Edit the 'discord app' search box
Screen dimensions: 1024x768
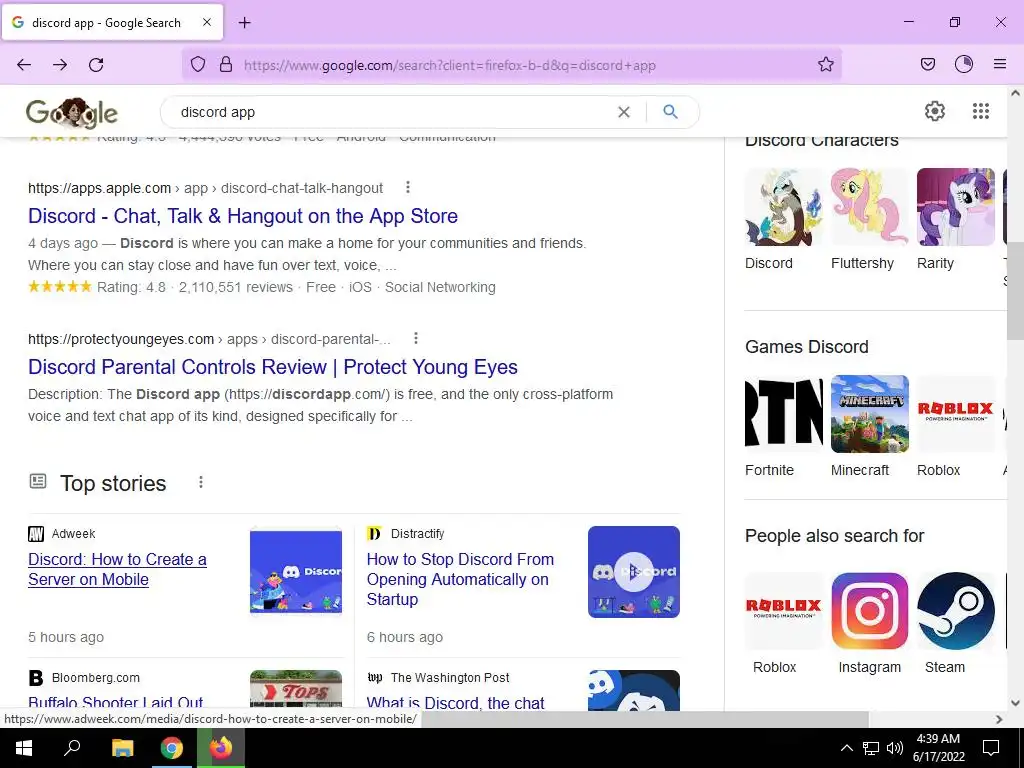point(392,112)
